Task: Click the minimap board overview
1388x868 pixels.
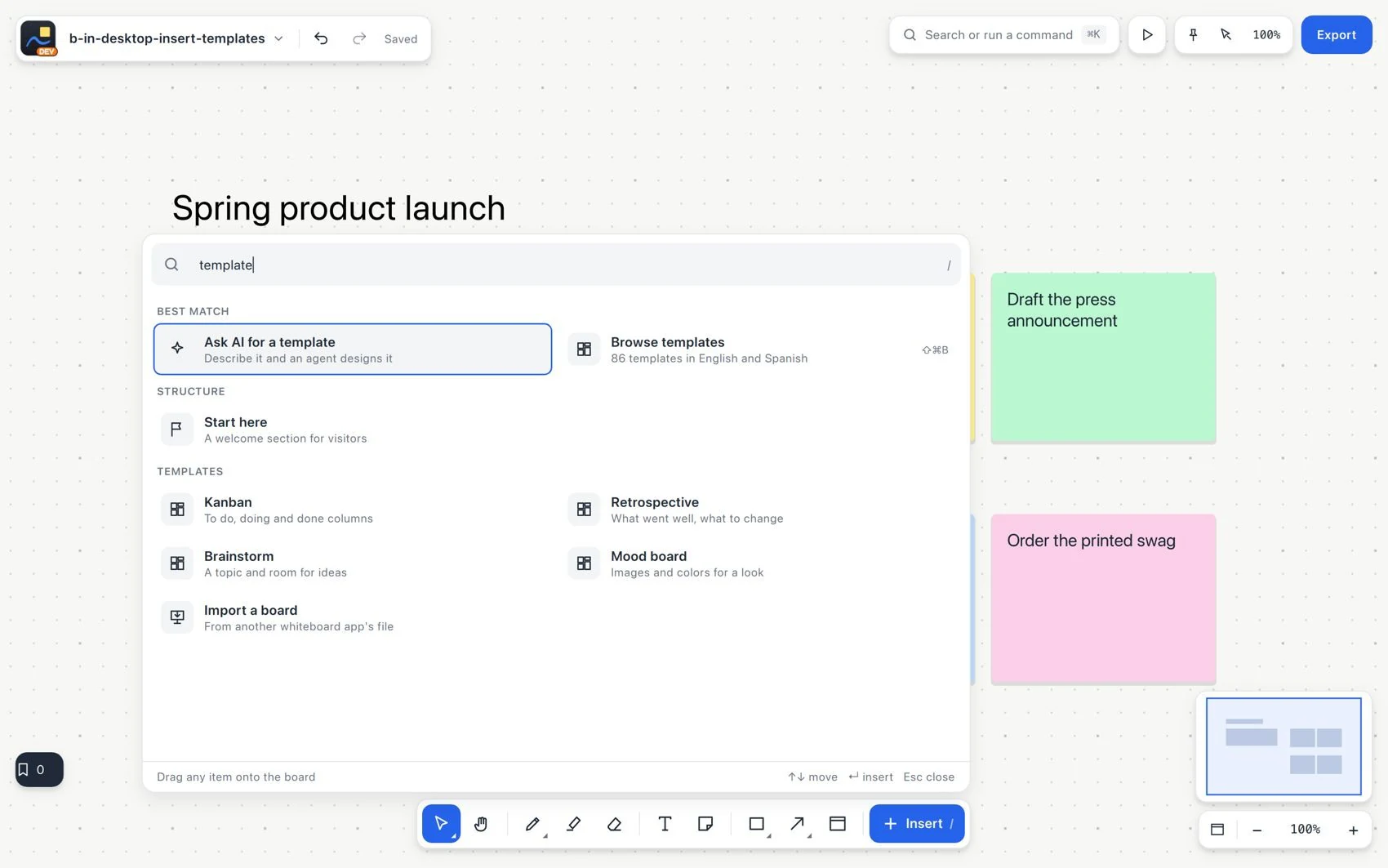Action: (1283, 746)
